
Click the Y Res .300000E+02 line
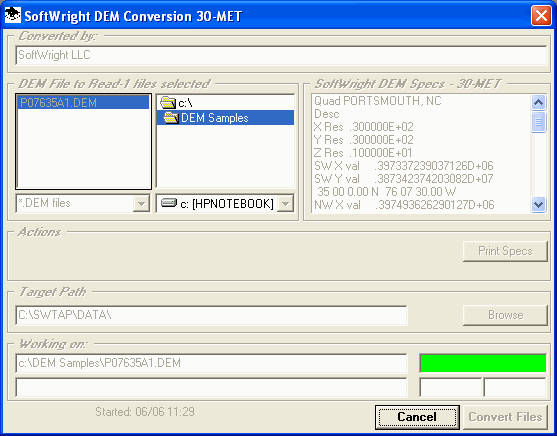[364, 140]
